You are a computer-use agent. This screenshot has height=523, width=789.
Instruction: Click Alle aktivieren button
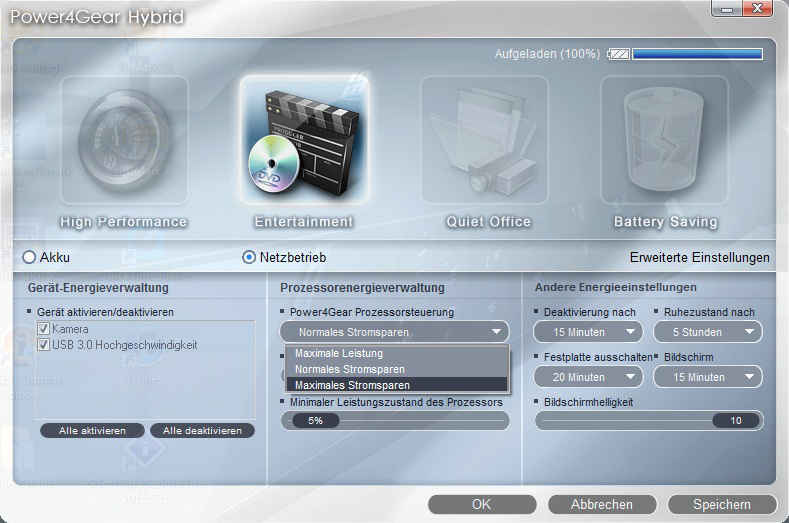coord(92,430)
